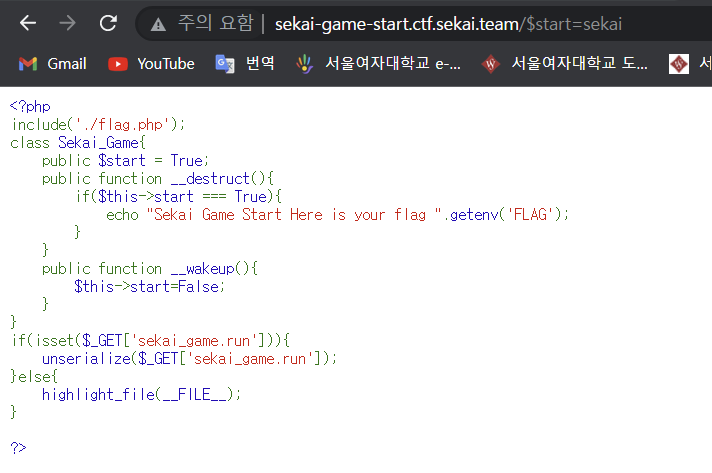The image size is (712, 473).
Task: Click the colorful hand e-class icon
Action: pyautogui.click(x=305, y=64)
